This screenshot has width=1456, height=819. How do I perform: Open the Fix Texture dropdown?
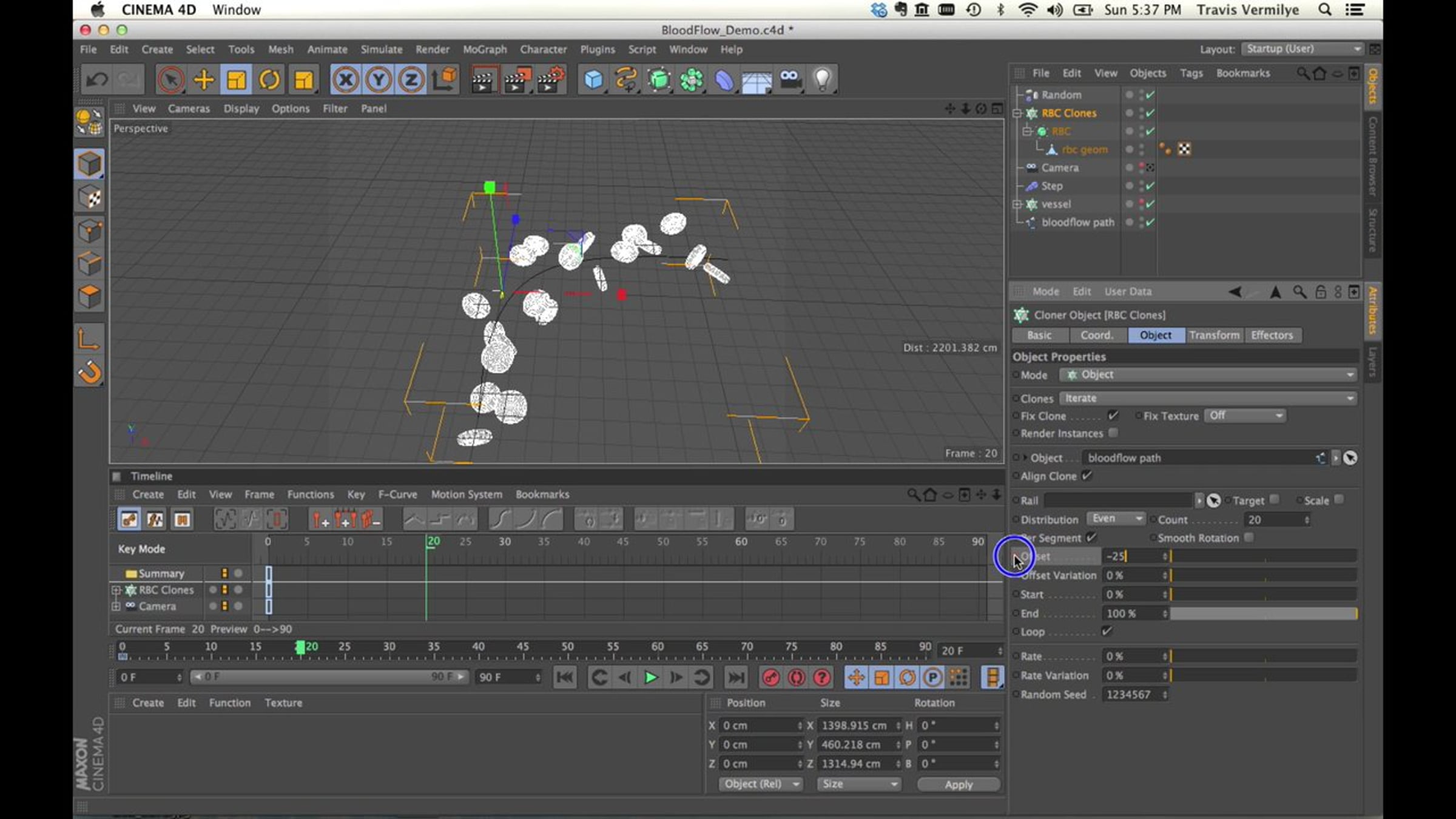[1245, 416]
